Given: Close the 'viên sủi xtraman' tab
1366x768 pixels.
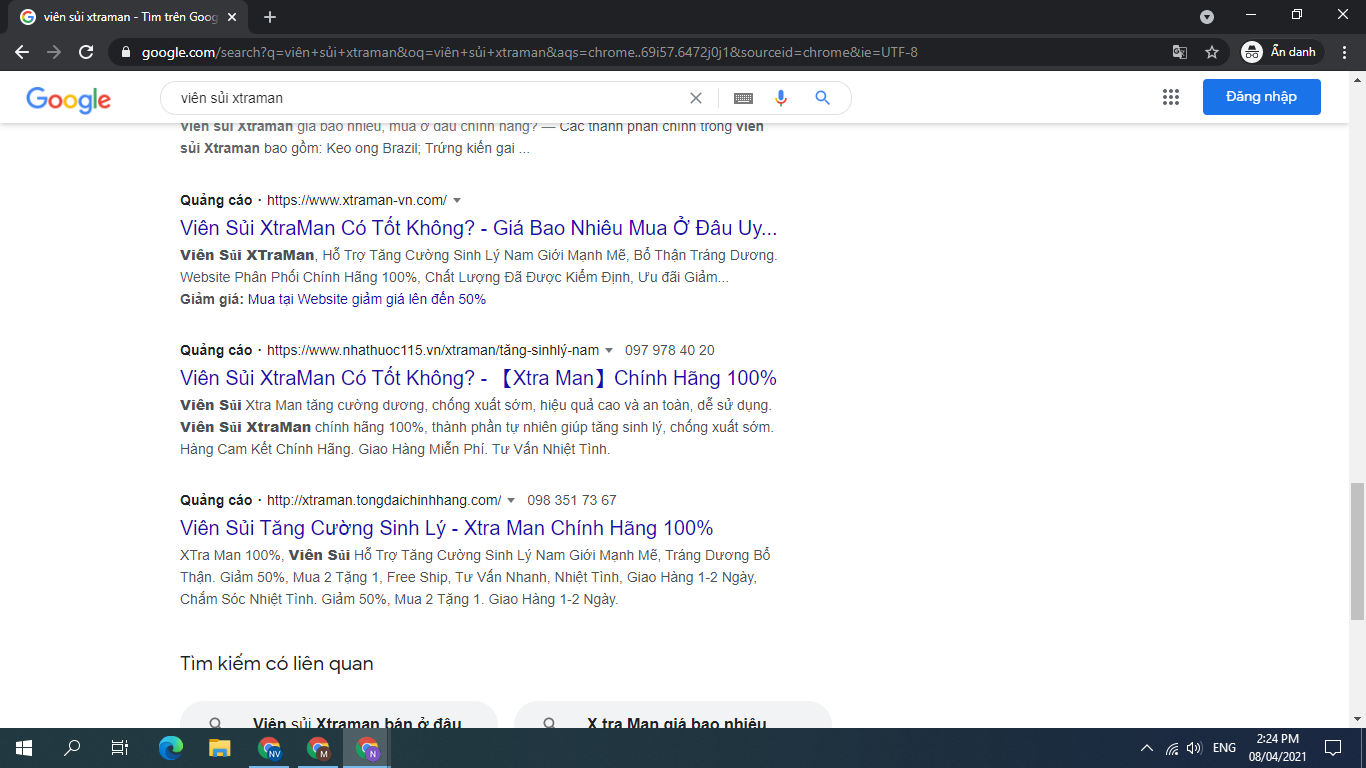Looking at the screenshot, I should click(x=233, y=17).
